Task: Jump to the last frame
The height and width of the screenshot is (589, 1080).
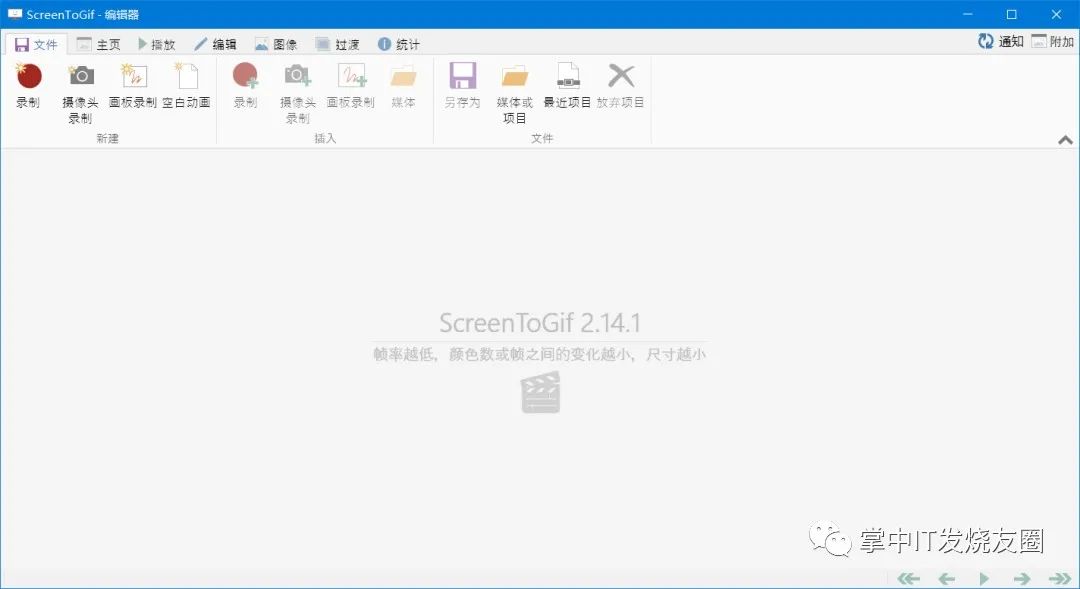Action: pos(1060,579)
